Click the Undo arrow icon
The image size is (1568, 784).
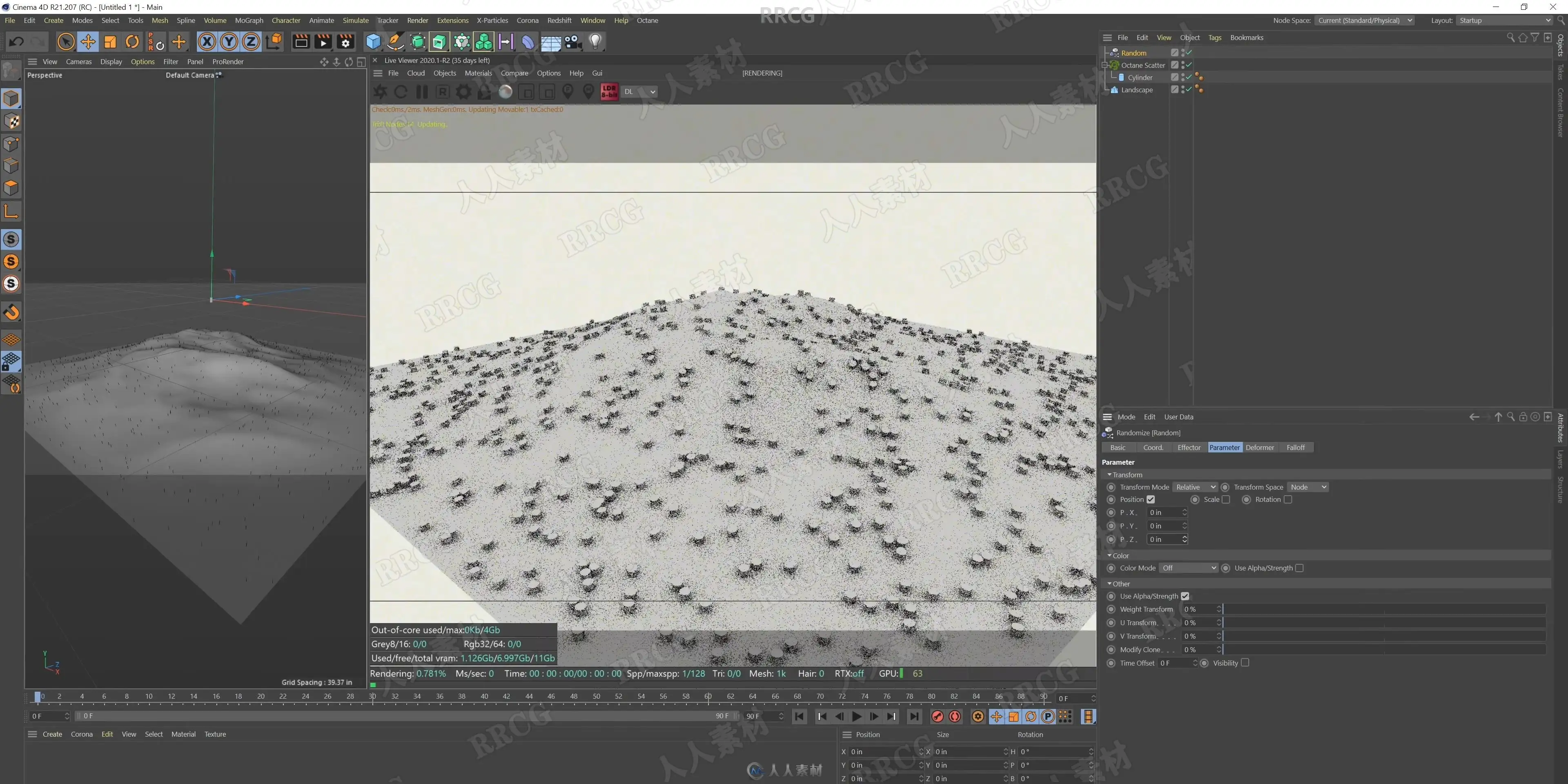(16, 41)
